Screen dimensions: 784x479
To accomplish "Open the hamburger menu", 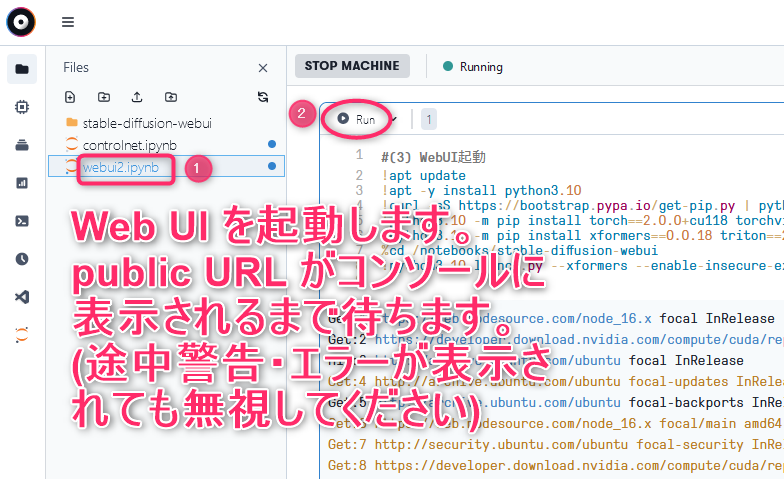I will click(x=68, y=22).
